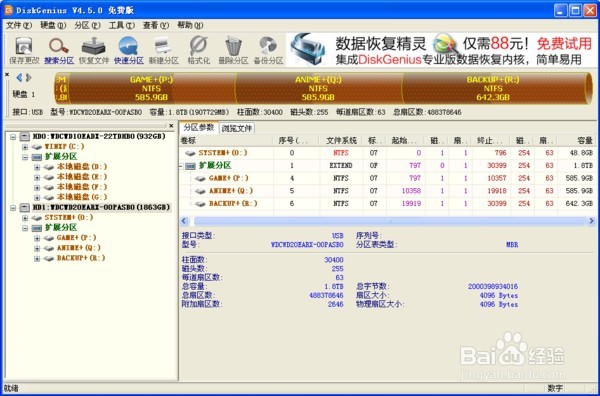Image resolution: width=600 pixels, height=396 pixels.
Task: Switch to the 浏览文件 tab
Action: coord(237,128)
